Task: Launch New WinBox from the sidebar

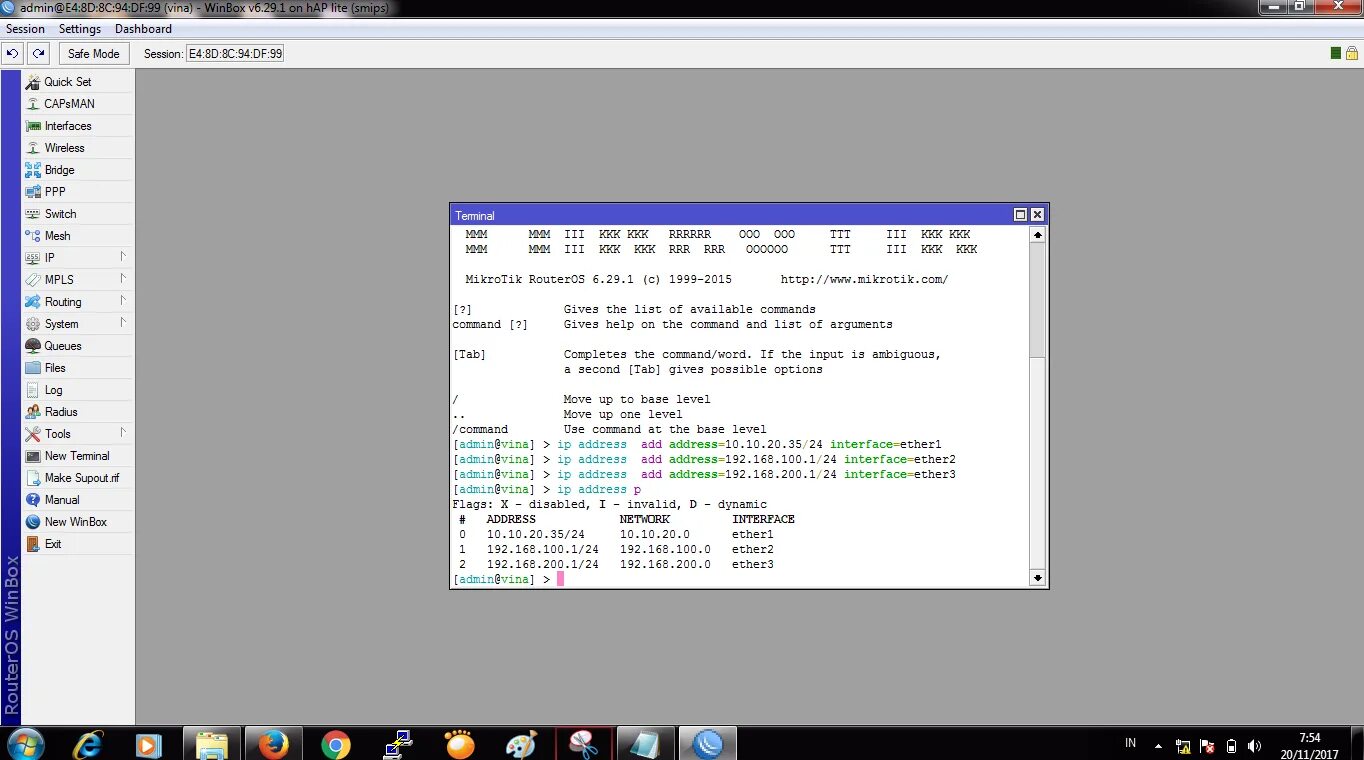Action: [x=77, y=522]
